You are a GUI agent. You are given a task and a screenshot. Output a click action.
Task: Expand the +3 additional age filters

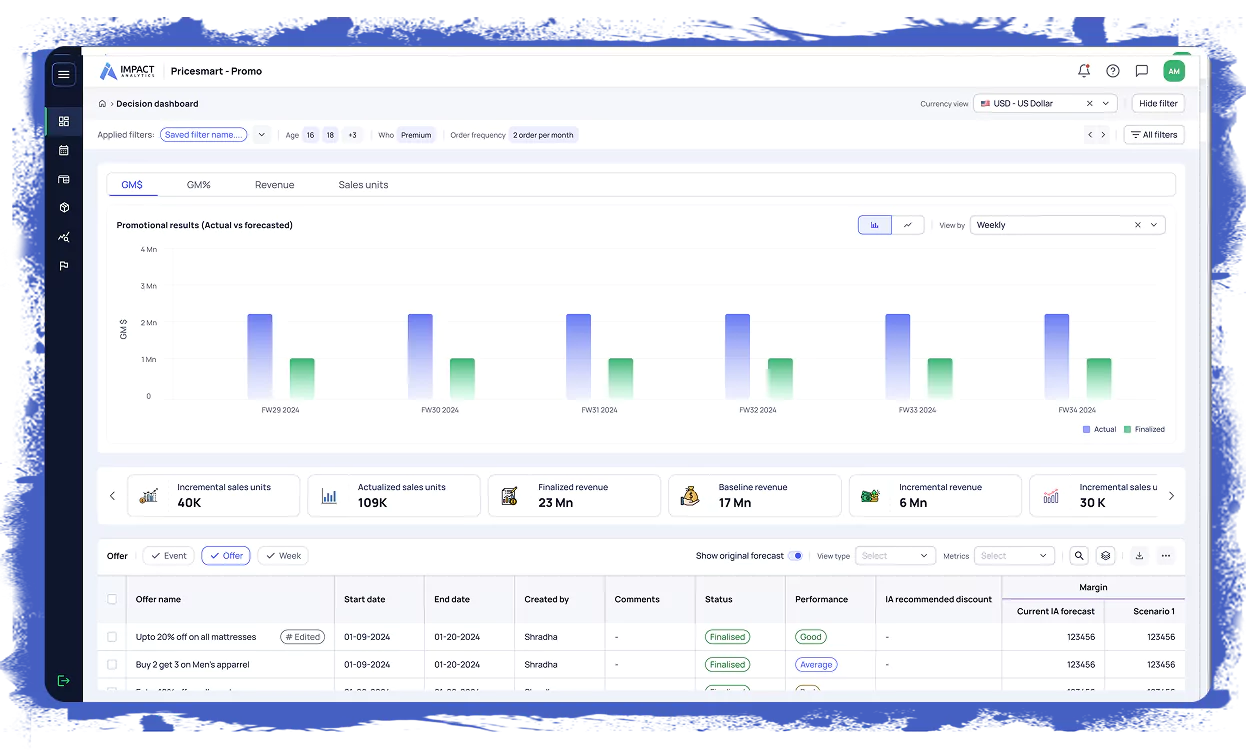352,135
